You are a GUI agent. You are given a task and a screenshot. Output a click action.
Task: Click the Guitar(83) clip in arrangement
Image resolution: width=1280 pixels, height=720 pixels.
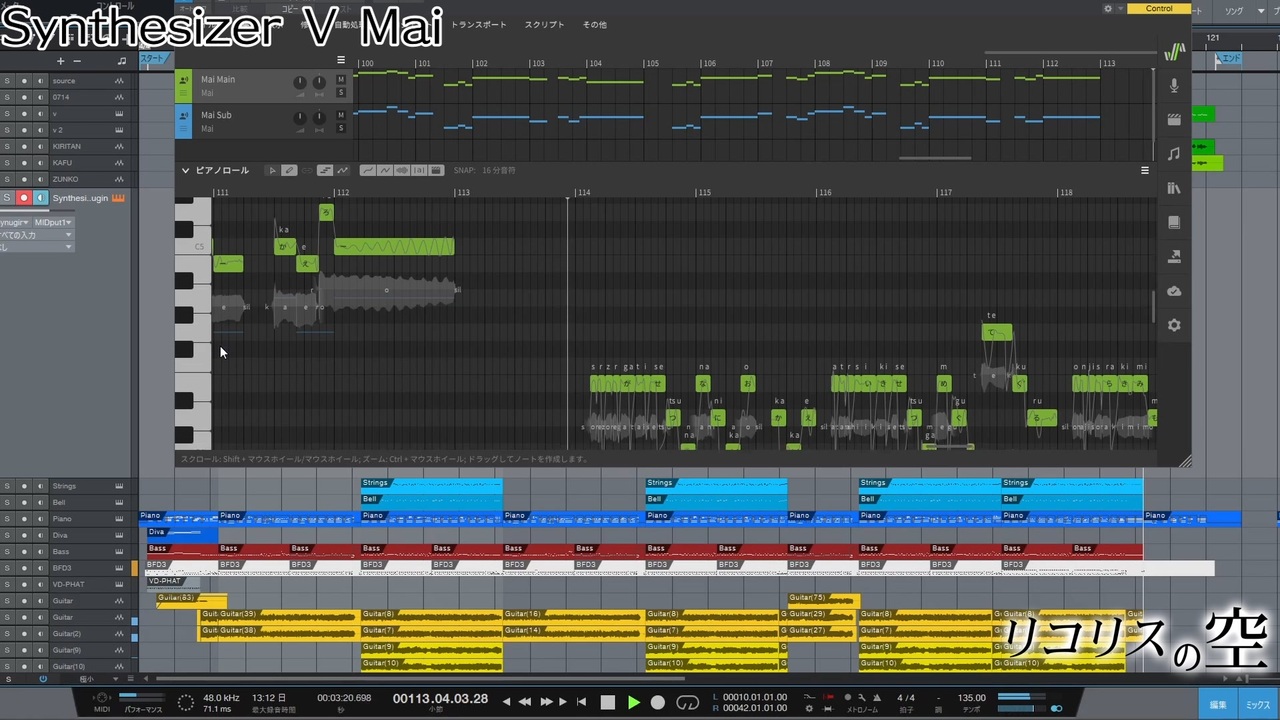click(x=192, y=599)
